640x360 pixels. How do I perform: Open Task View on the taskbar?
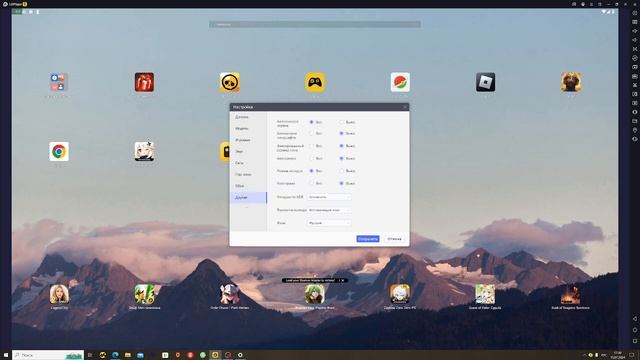coord(90,355)
